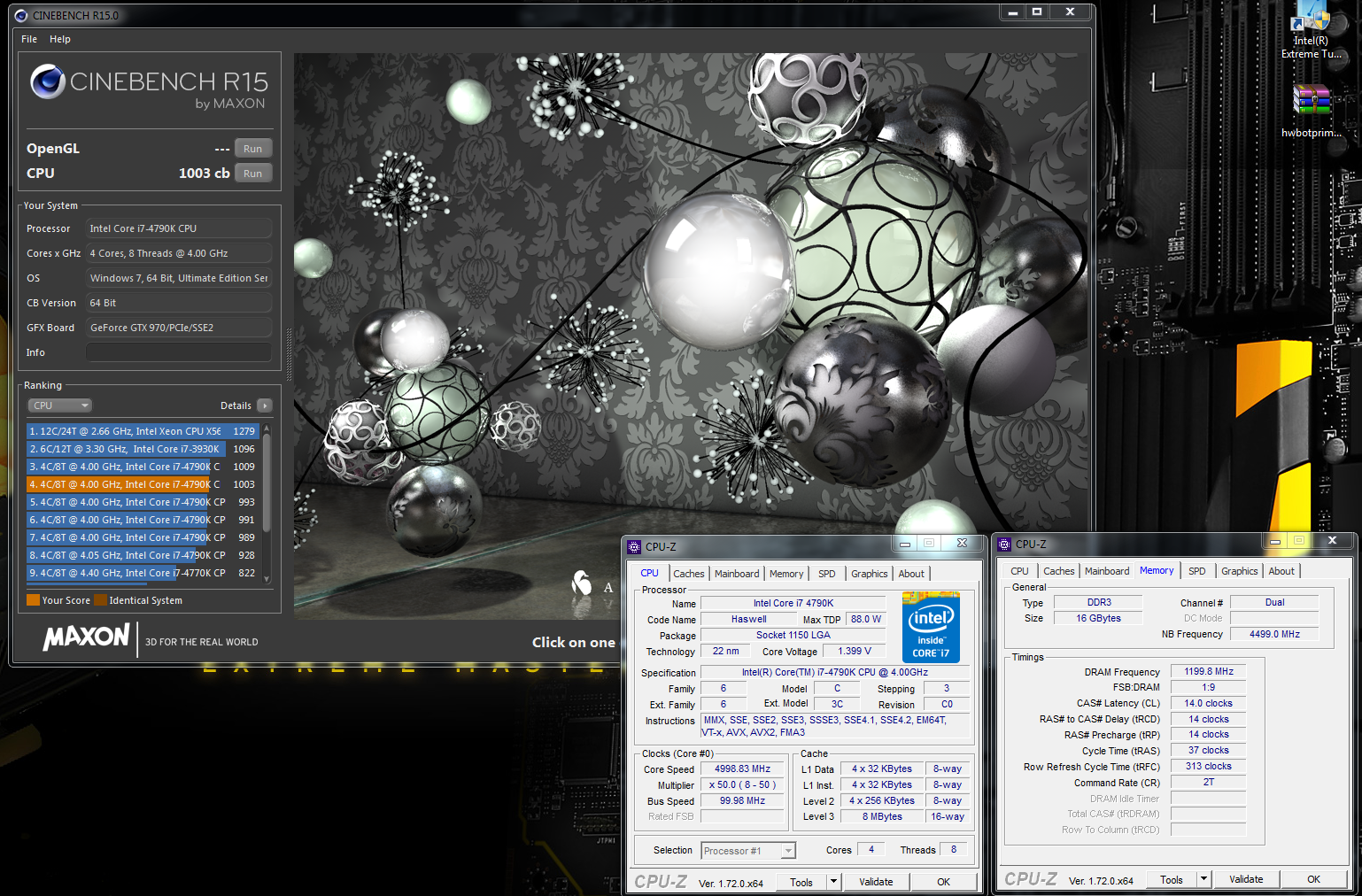This screenshot has width=1362, height=896.
Task: Click the OS field Windows 7 64 Bit
Action: point(179,278)
